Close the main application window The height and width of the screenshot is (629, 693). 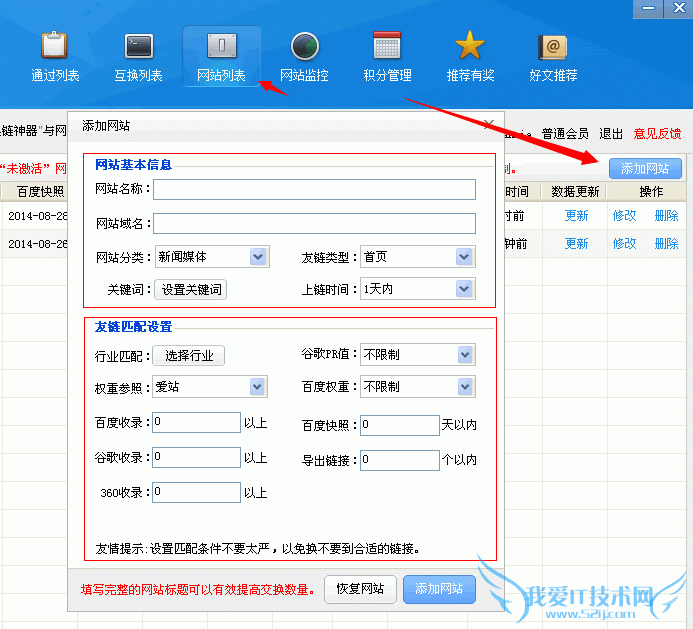coord(679,8)
